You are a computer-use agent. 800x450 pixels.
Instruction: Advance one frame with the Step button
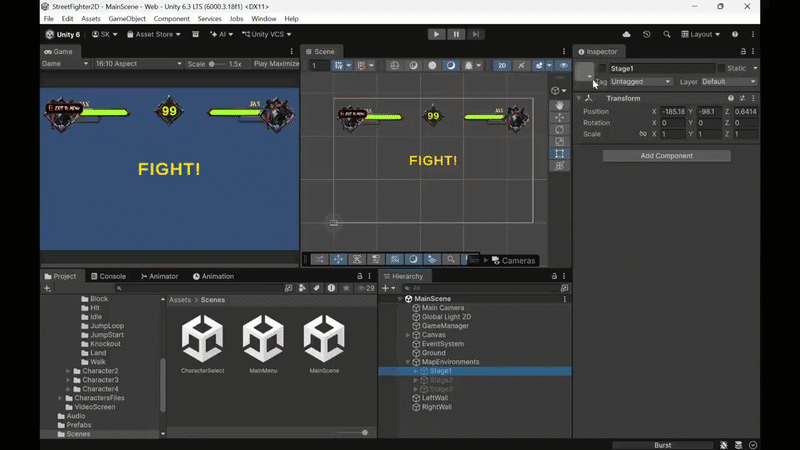coord(476,34)
